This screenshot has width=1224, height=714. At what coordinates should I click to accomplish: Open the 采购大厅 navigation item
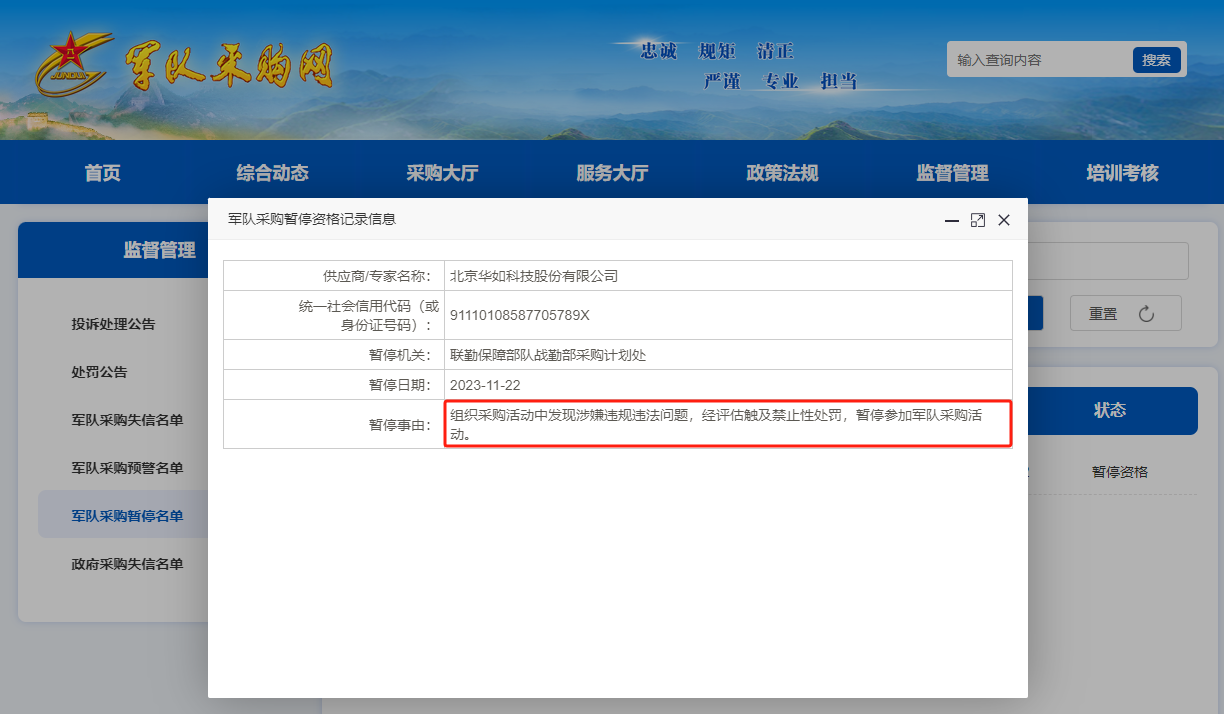pos(442,173)
